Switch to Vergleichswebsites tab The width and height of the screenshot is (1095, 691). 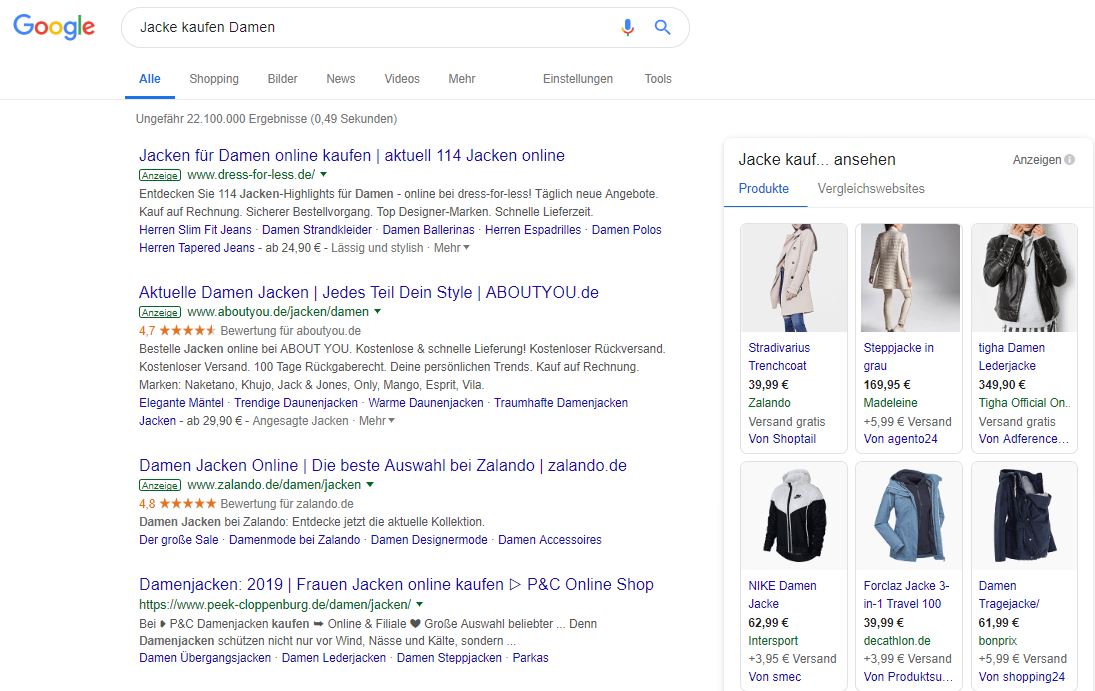pos(871,189)
